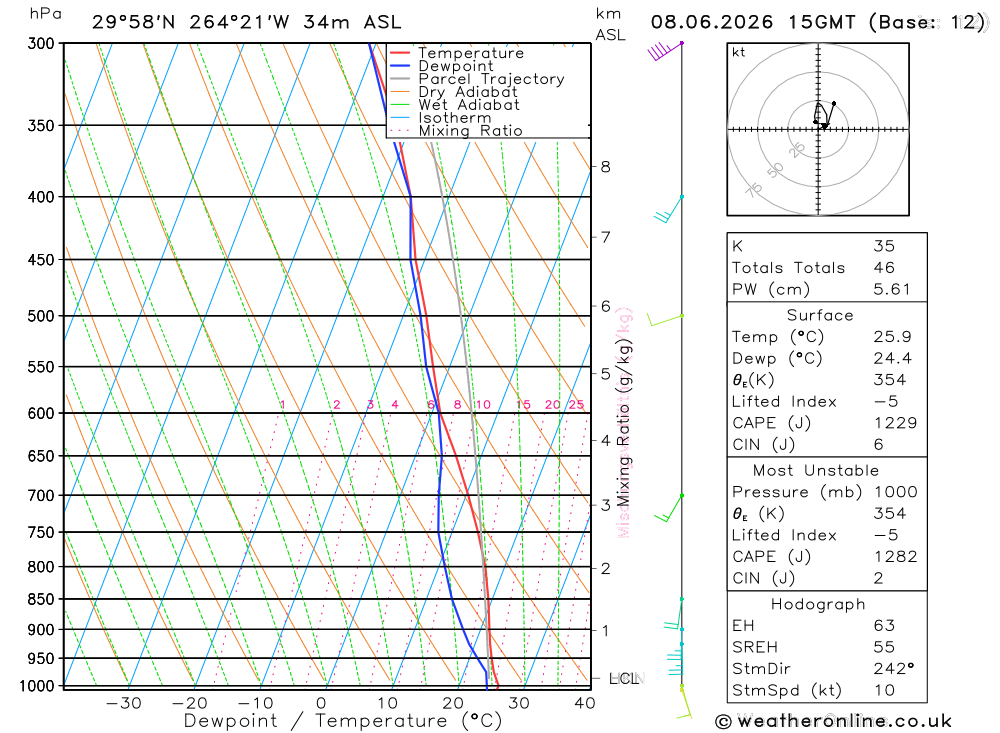Screen dimensions: 1000x733
Task: Click the '40' temperature axis label
Action: click(x=585, y=703)
